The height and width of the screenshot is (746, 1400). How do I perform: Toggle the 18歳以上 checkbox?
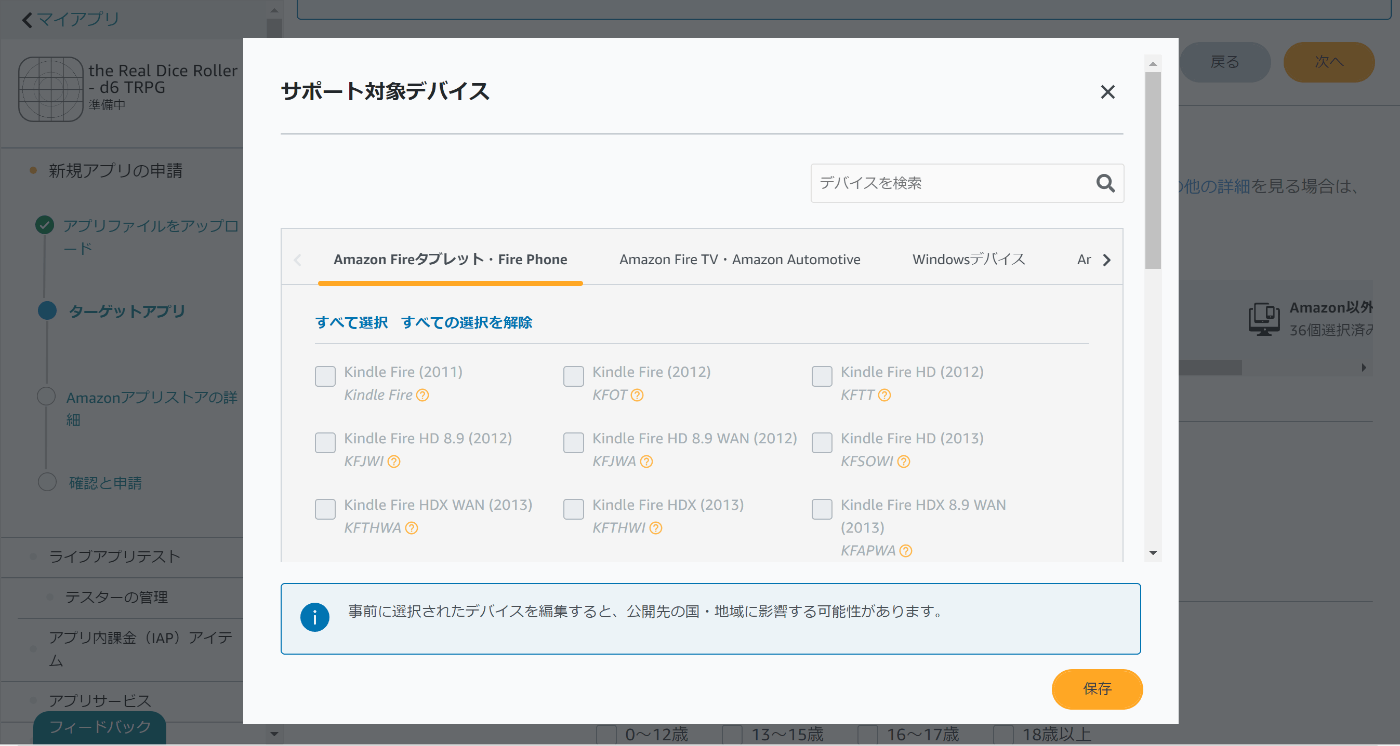pyautogui.click(x=1003, y=735)
